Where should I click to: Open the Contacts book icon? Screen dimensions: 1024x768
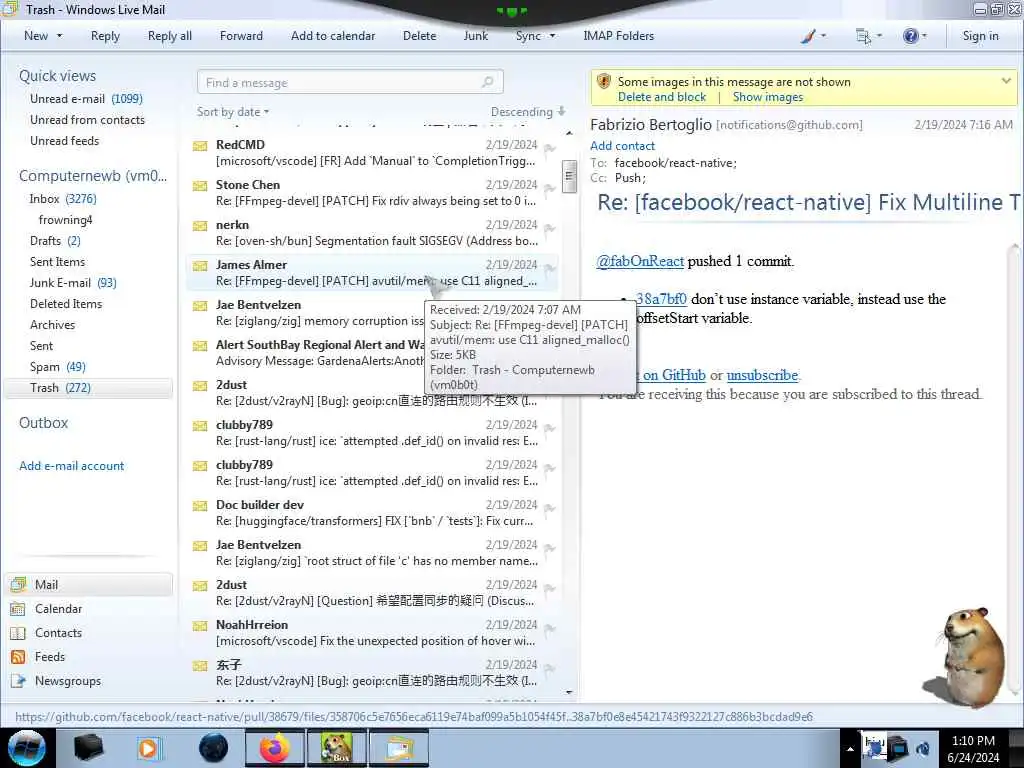pyautogui.click(x=18, y=633)
